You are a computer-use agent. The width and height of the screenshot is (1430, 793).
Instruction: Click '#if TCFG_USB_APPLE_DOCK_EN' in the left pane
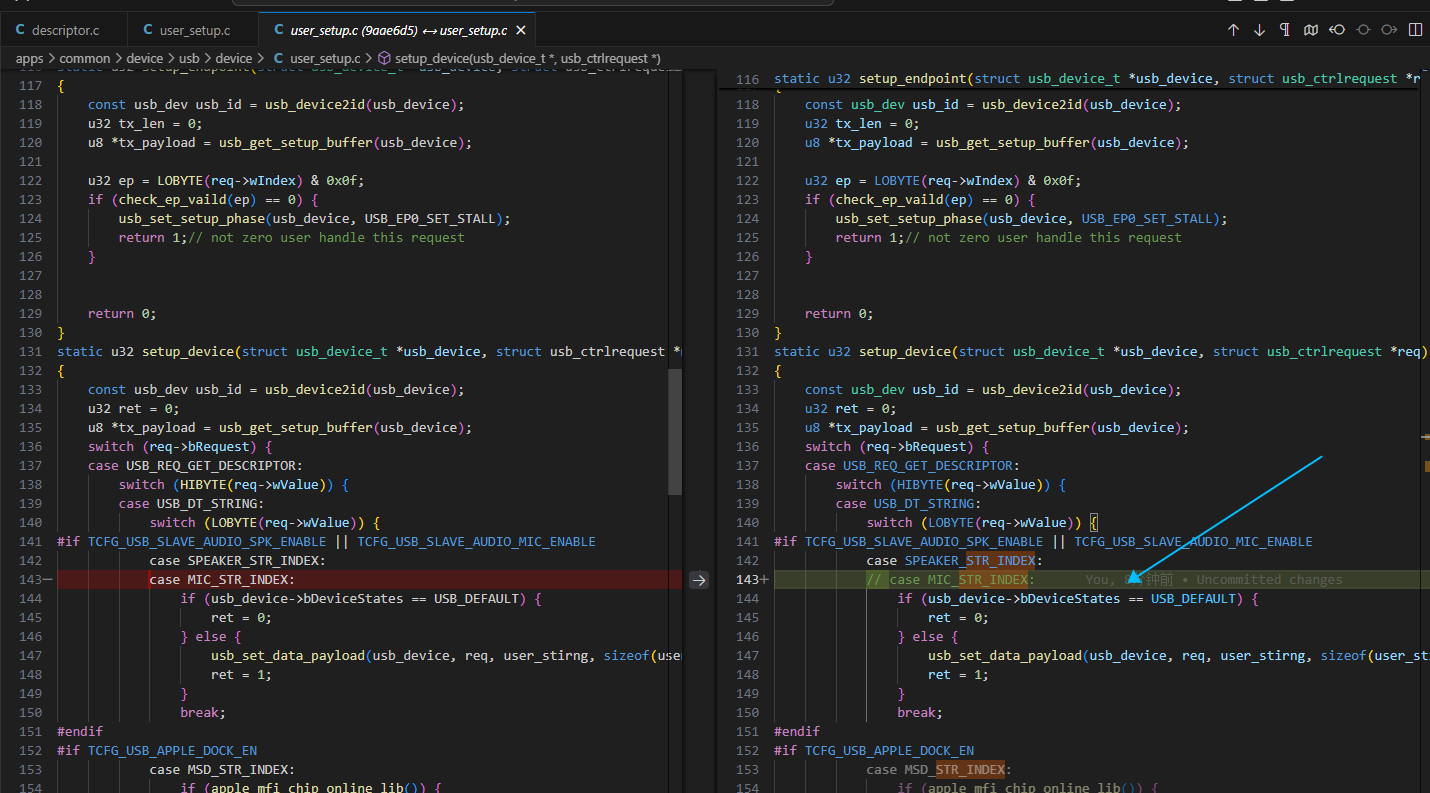157,751
